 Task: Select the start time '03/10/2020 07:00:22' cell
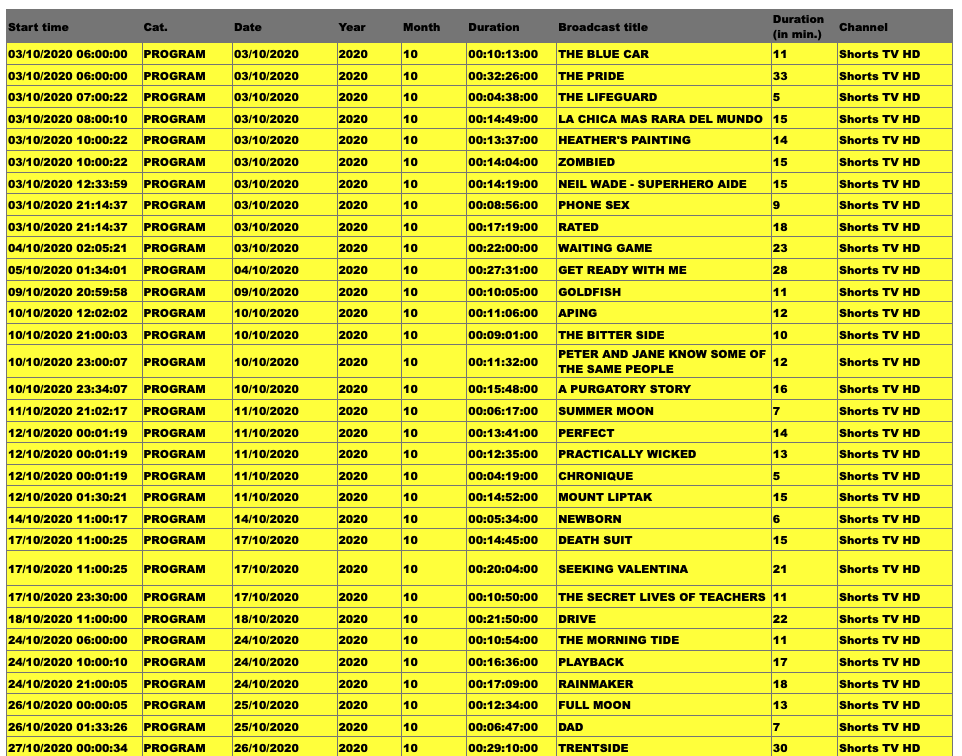(x=68, y=97)
